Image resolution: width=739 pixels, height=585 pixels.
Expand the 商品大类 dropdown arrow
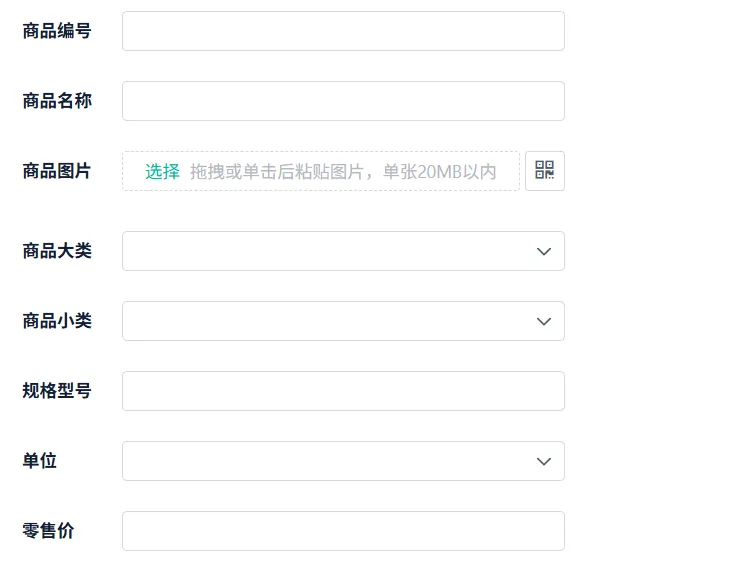(x=544, y=251)
